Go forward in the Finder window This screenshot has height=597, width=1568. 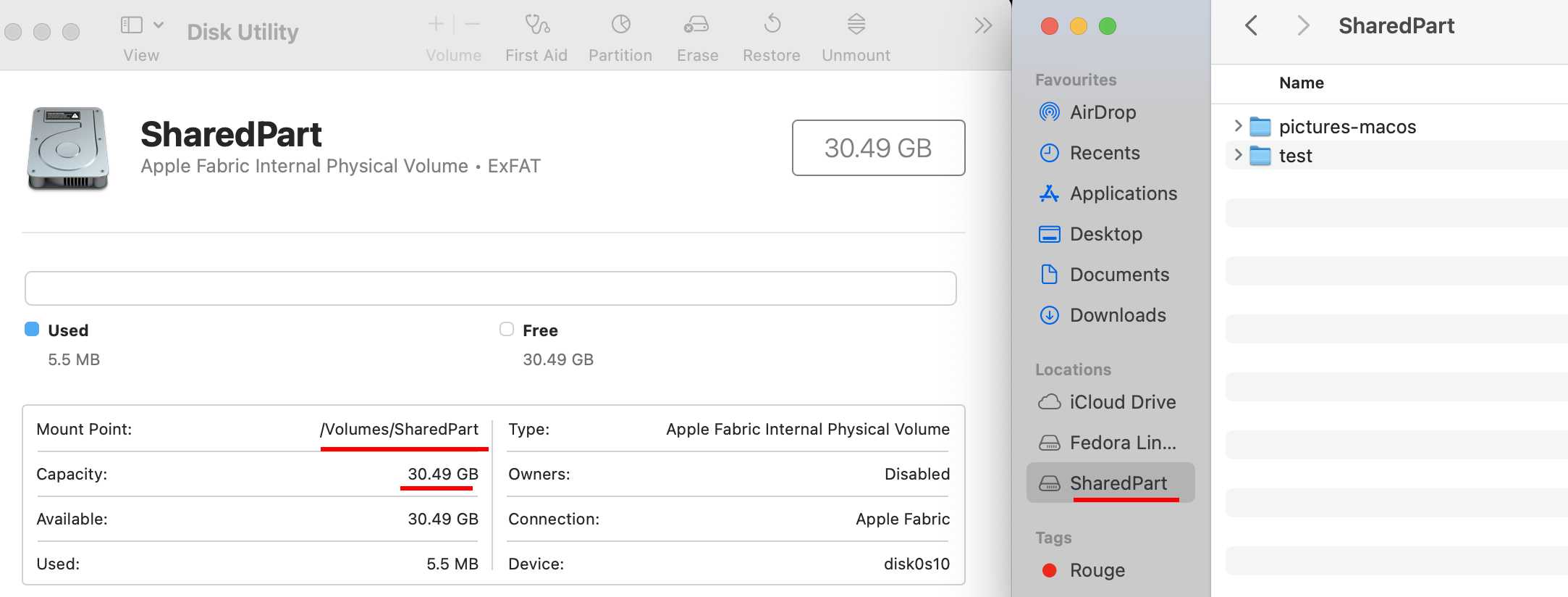point(1303,25)
